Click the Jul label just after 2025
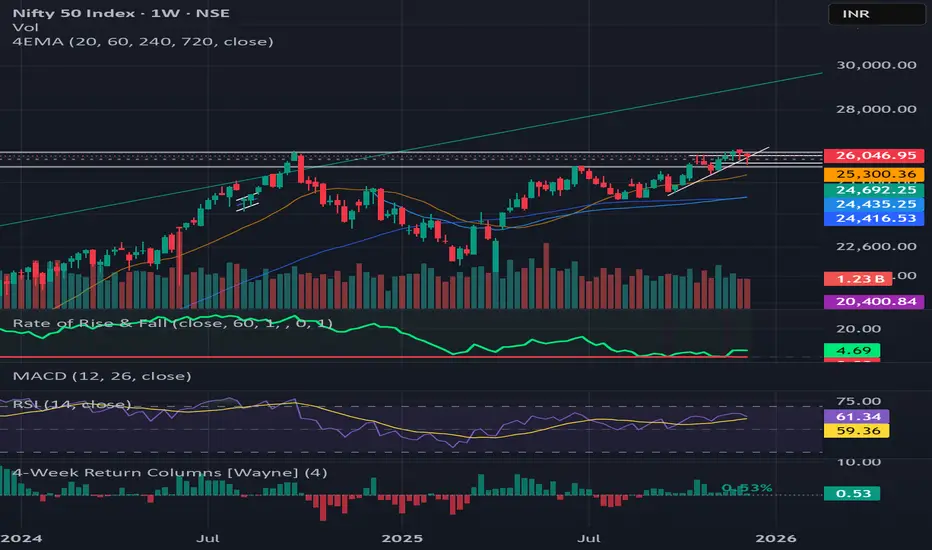The image size is (932, 550). tap(589, 539)
